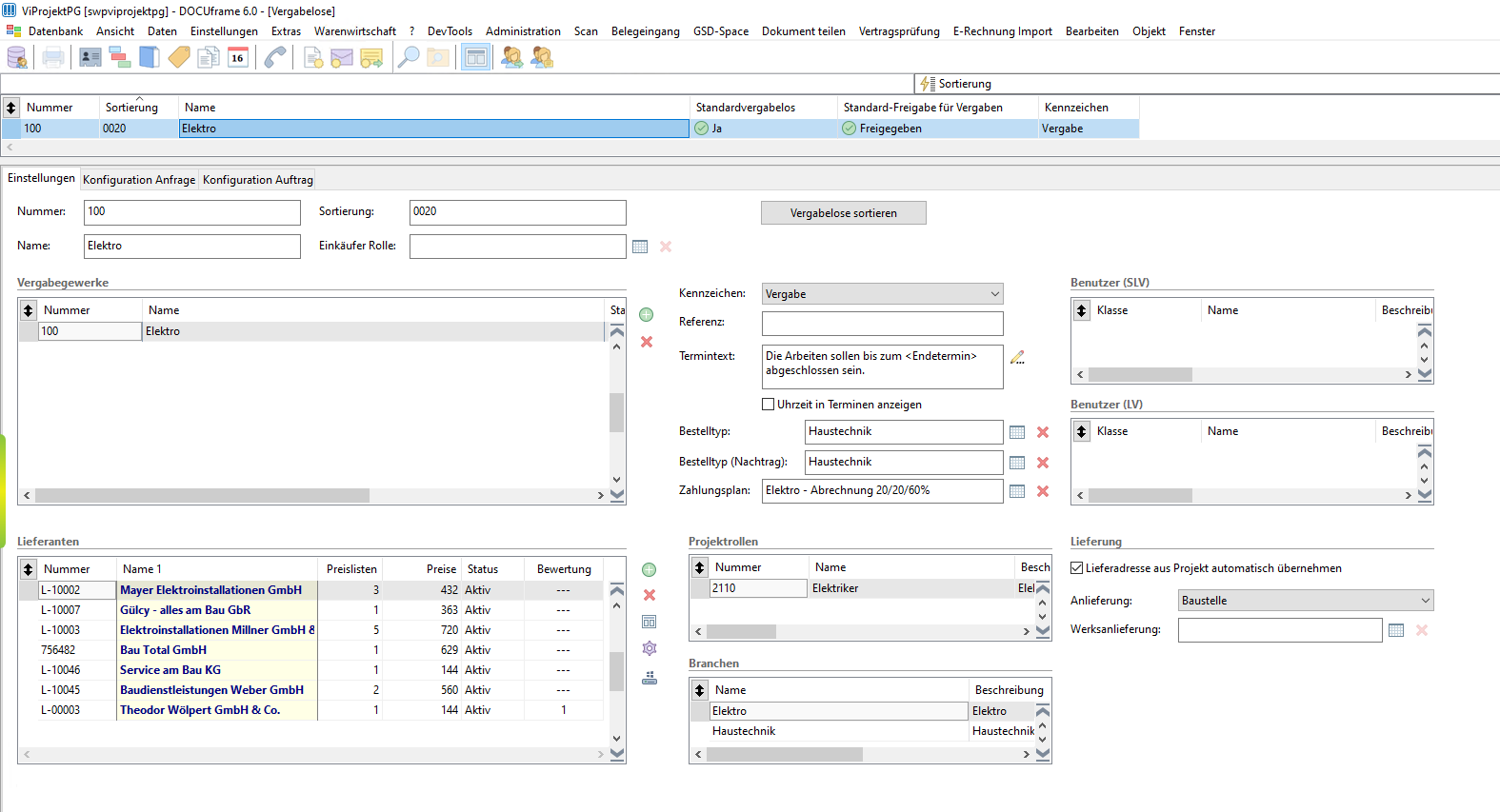Click the Lieferanten vertical scrollbar thumb
Screen dimensions: 1500x812
(616, 671)
